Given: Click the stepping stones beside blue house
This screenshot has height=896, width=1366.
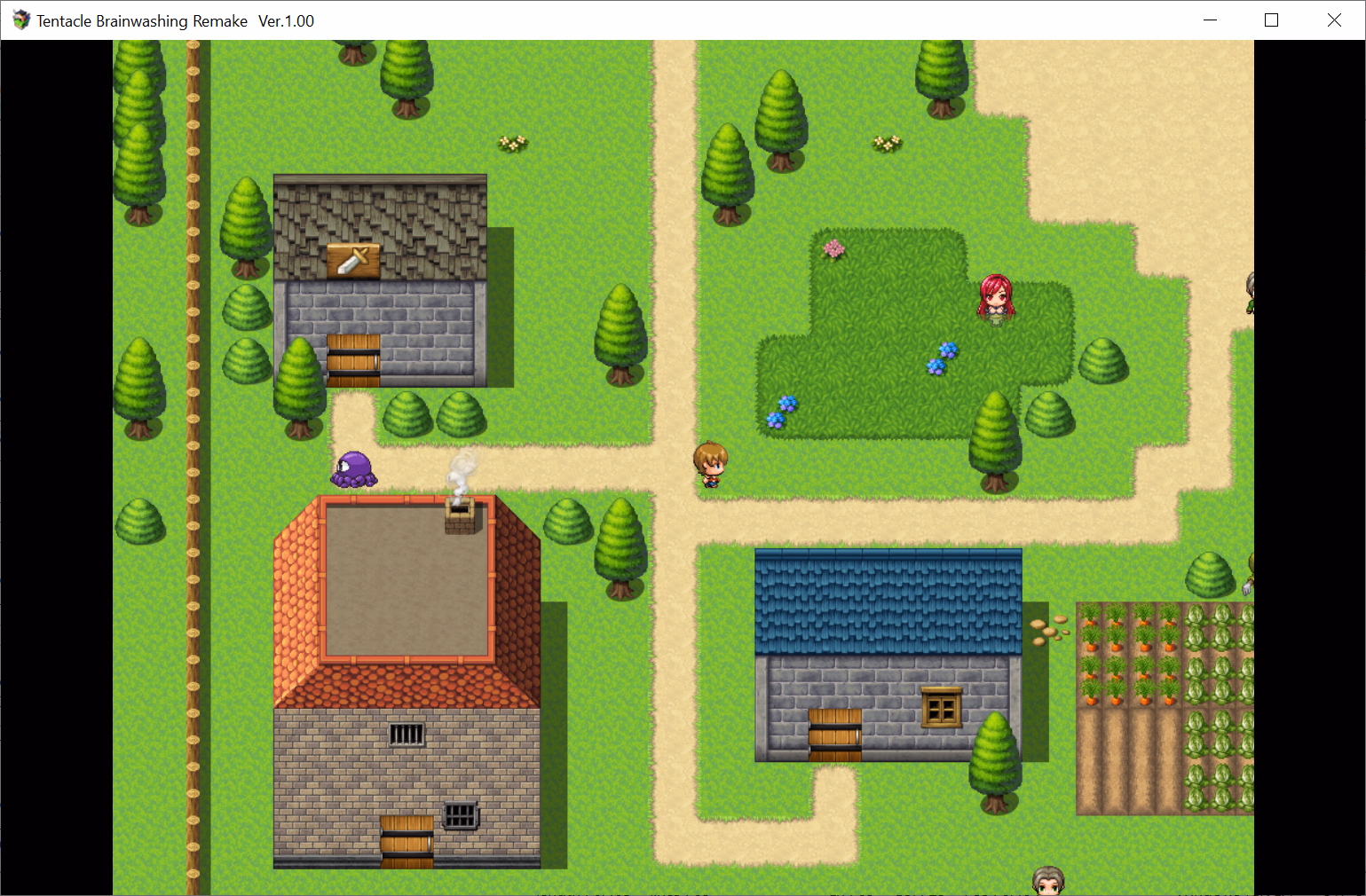Looking at the screenshot, I should (1049, 629).
